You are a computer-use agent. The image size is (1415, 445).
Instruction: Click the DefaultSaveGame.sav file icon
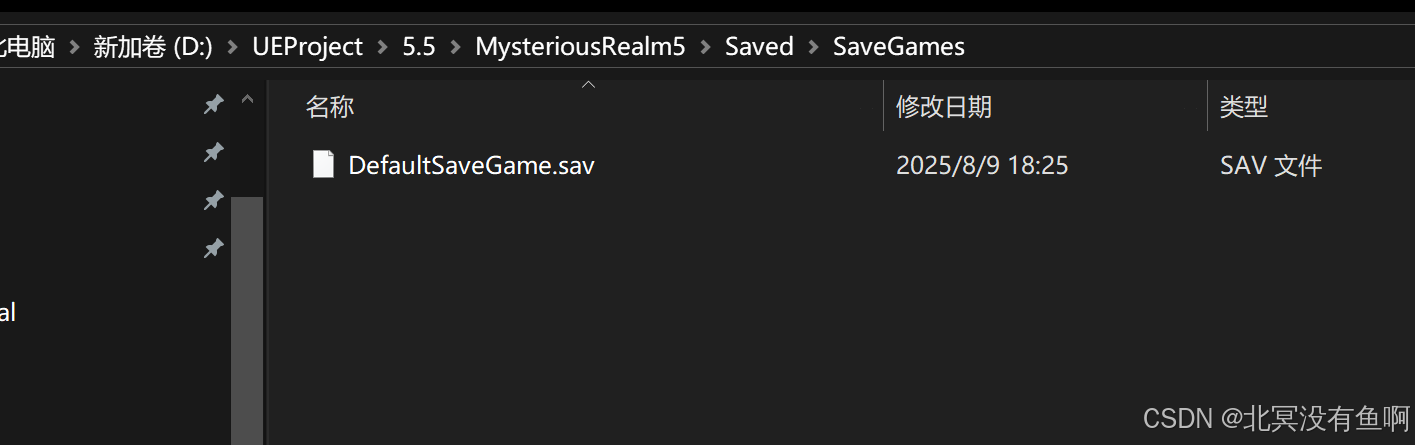pyautogui.click(x=323, y=164)
